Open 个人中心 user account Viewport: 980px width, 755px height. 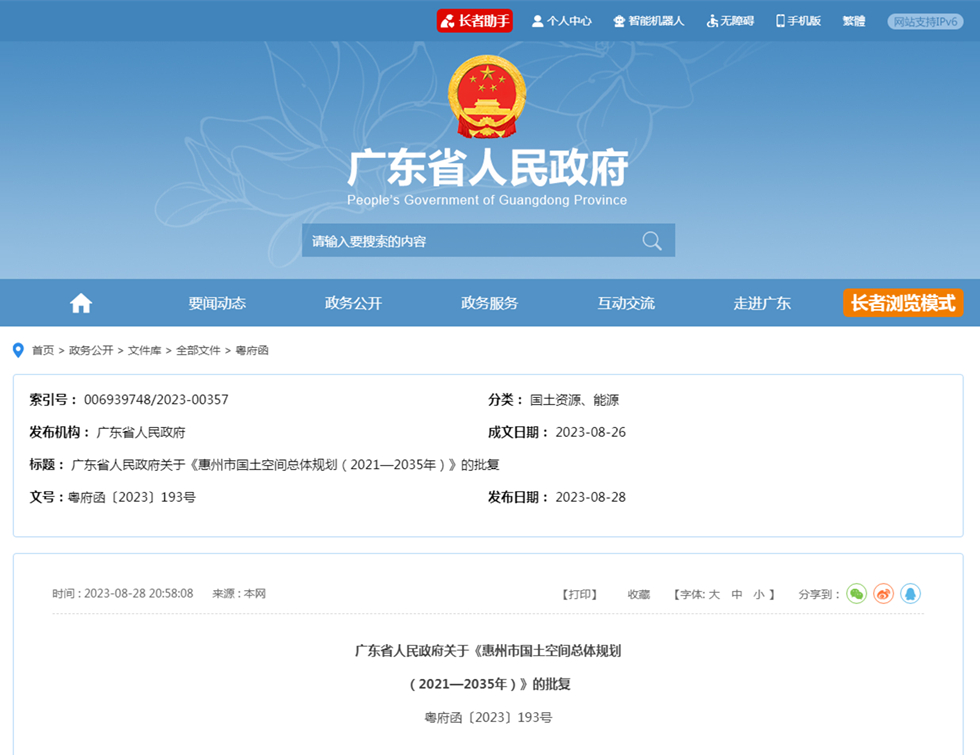[x=562, y=21]
